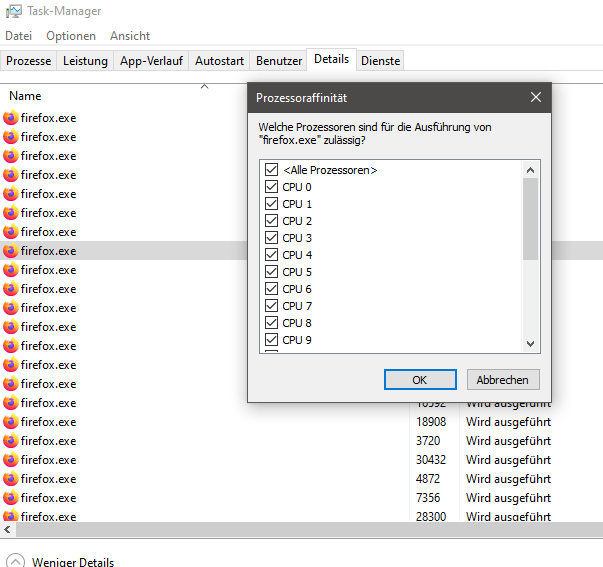The image size is (603, 567).
Task: Switch to the Benutzer tab
Action: coord(279,61)
